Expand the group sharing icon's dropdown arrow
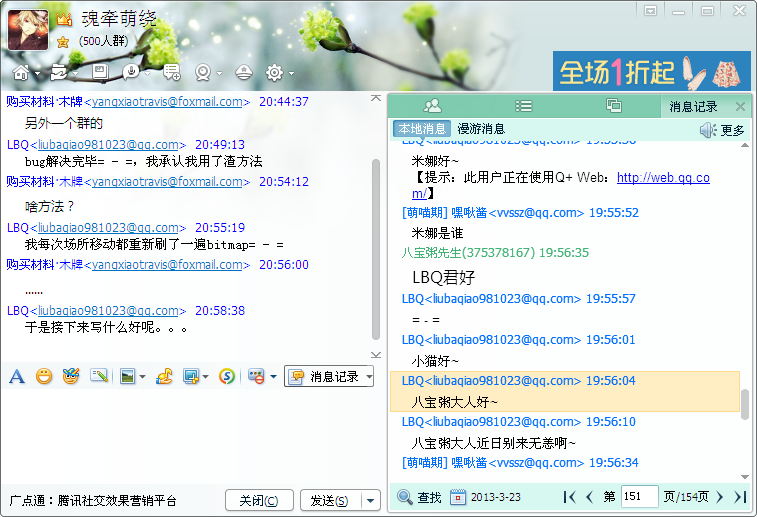Screen dimensions: 757x517 (x=75, y=74)
